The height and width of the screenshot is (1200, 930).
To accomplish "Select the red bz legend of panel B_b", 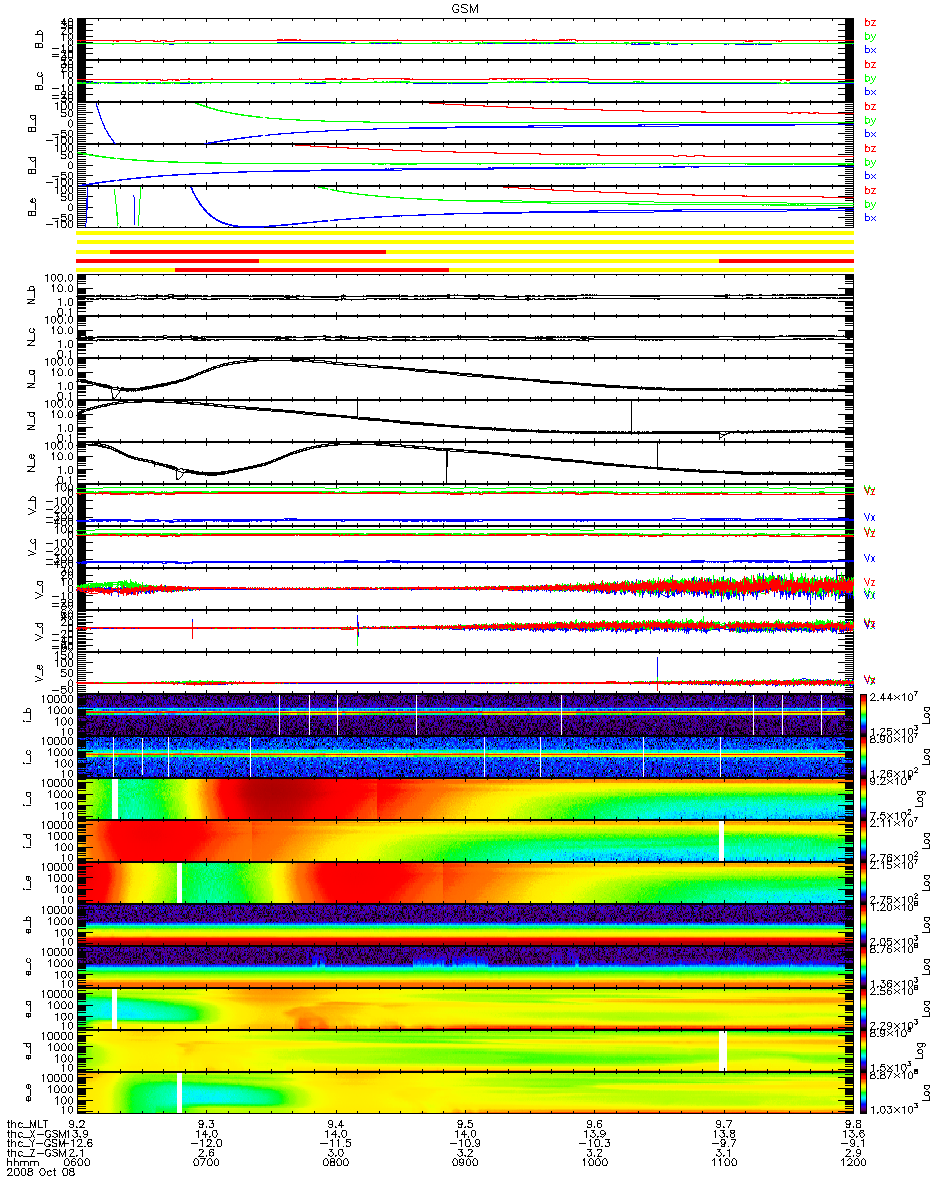I will (x=870, y=22).
